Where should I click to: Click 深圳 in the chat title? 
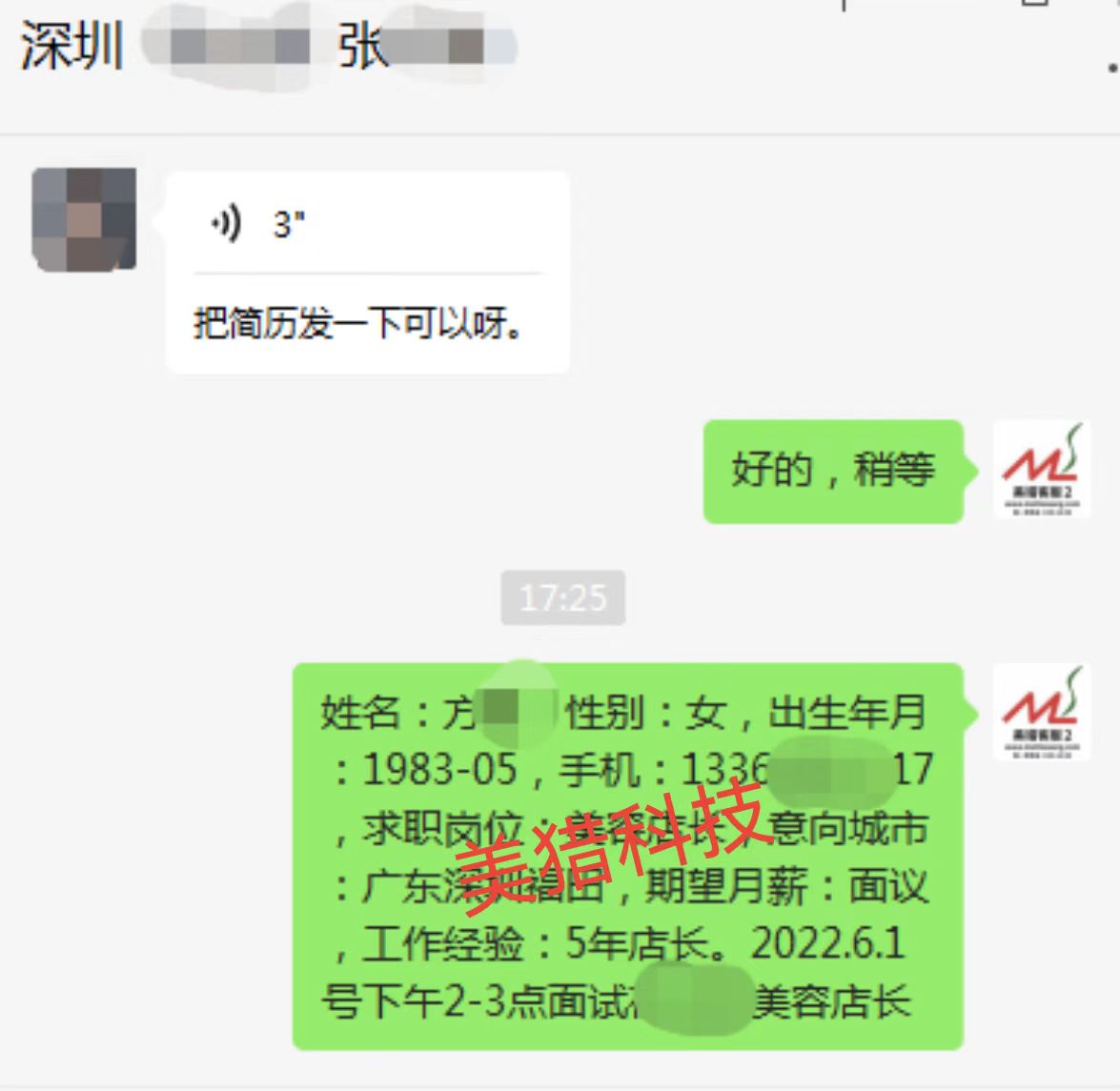(x=71, y=46)
